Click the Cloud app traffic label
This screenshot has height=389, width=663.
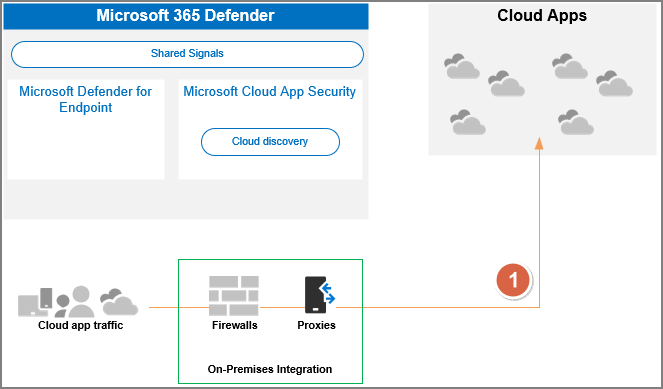tap(80, 325)
